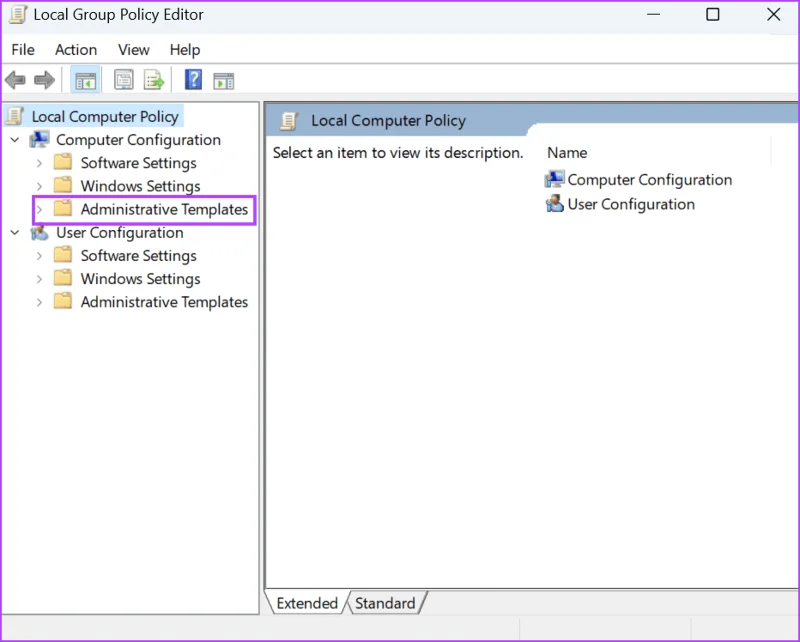The height and width of the screenshot is (642, 800).
Task: Click User Configuration icon in right pane list
Action: coord(555,204)
